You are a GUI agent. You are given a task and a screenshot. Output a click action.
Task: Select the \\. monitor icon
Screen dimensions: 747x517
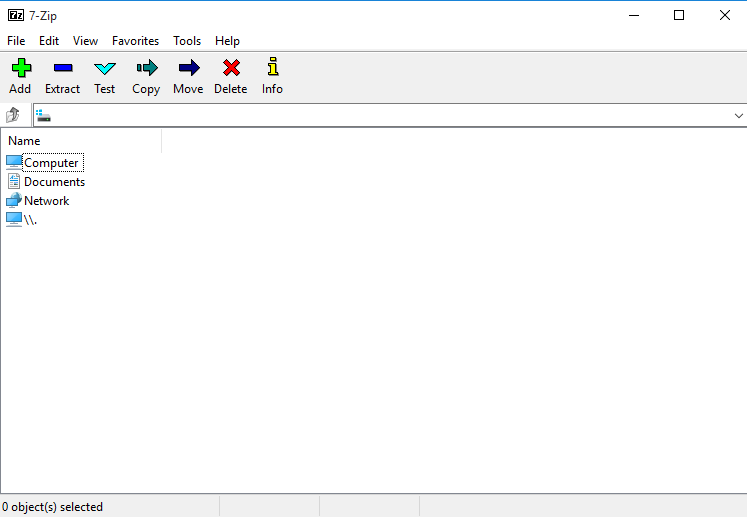pos(14,220)
